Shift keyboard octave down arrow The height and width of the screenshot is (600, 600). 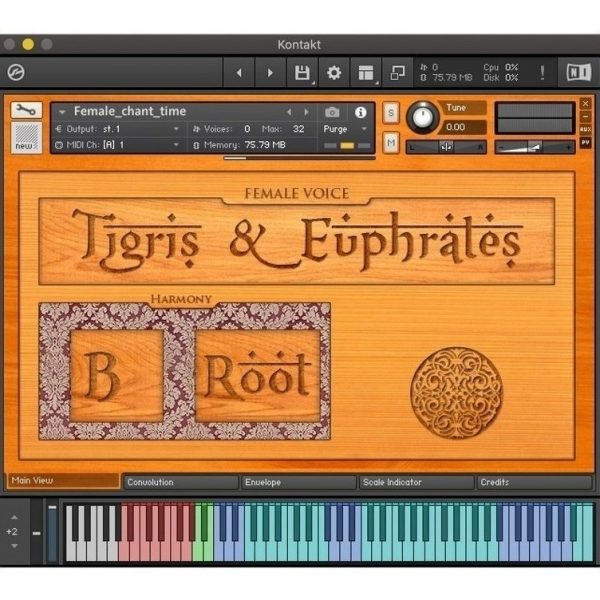[14, 546]
